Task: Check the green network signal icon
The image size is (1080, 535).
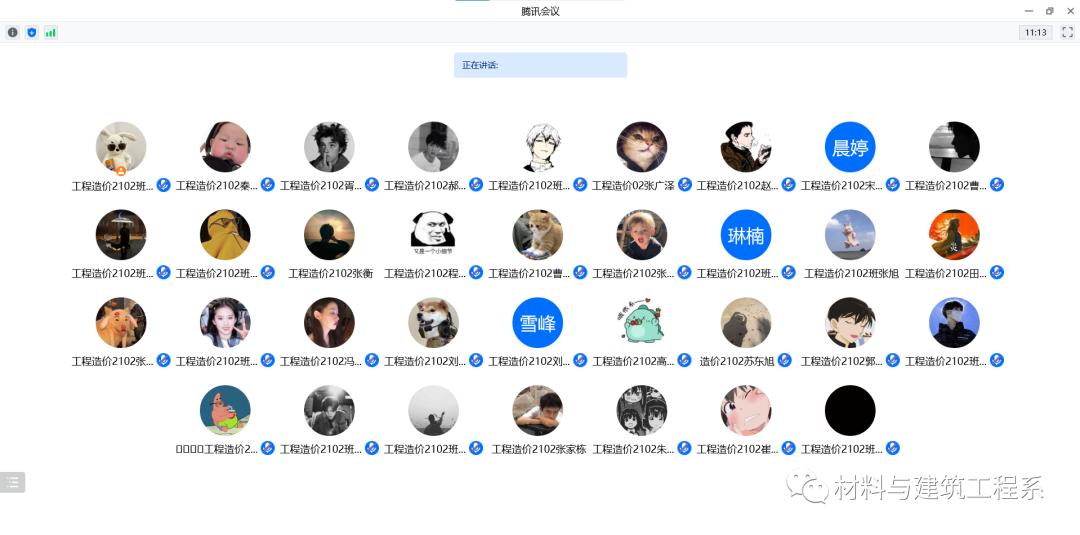Action: (50, 32)
